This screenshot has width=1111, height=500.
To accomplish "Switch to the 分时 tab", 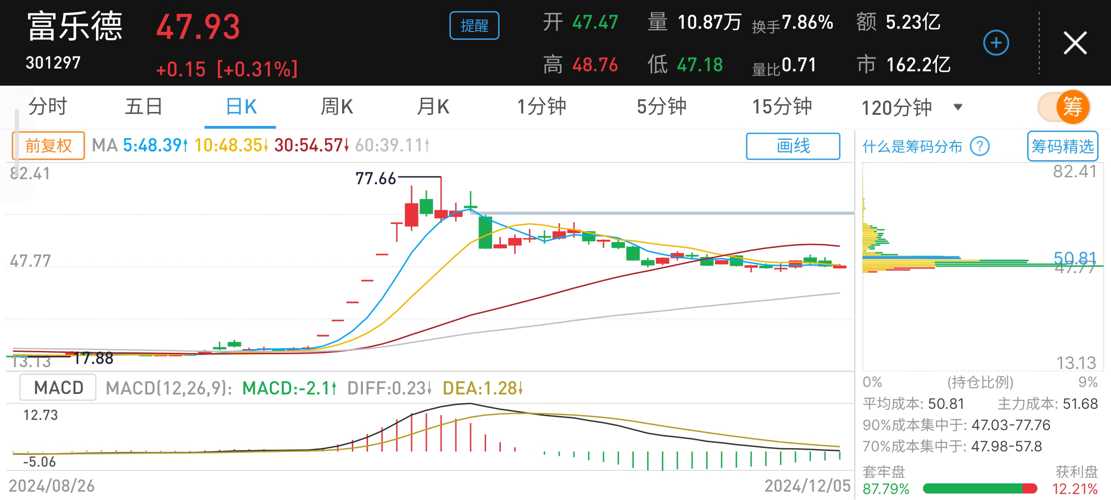I will 48,107.
